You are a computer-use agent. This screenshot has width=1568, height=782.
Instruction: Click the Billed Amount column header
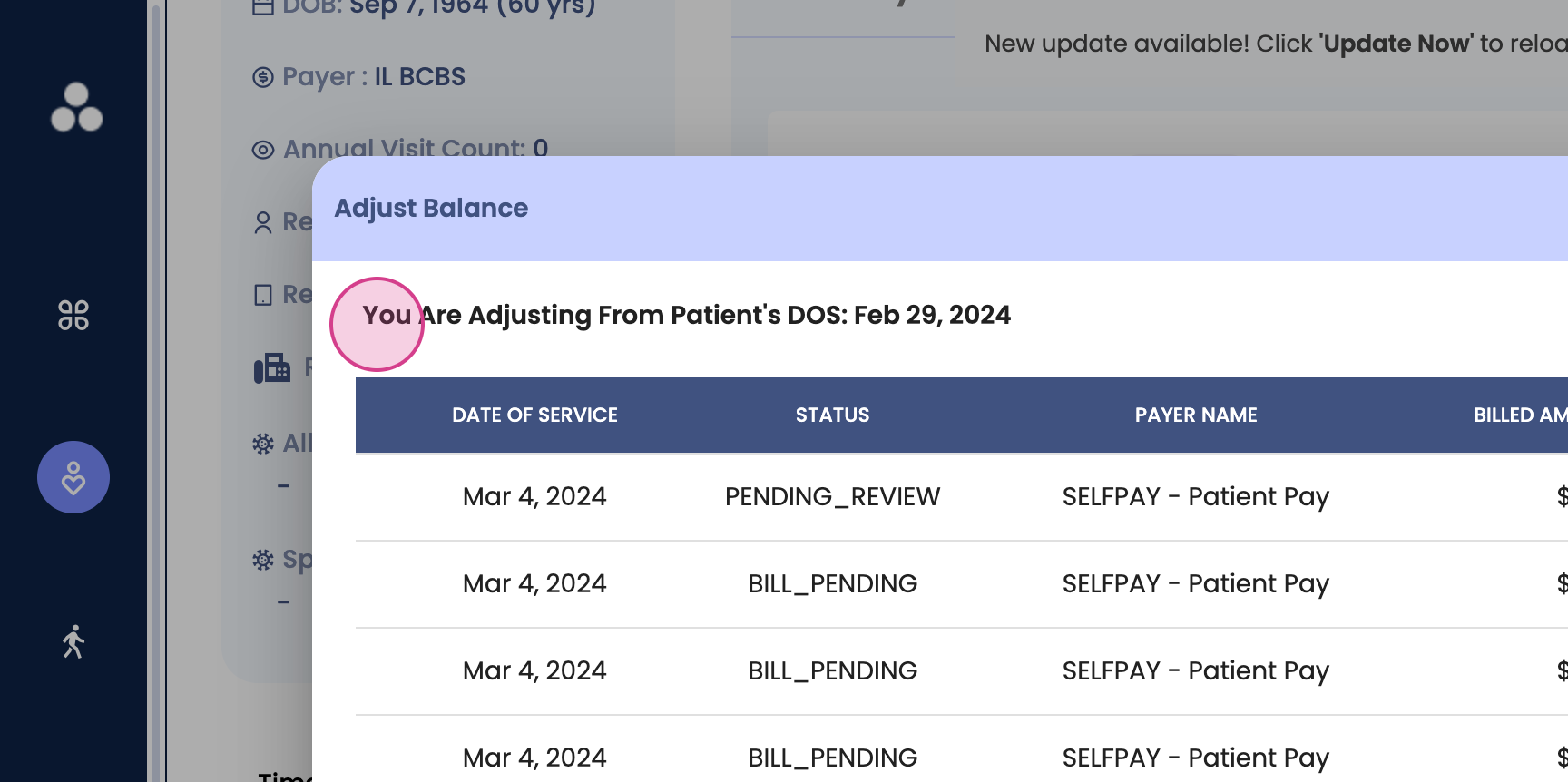point(1519,415)
